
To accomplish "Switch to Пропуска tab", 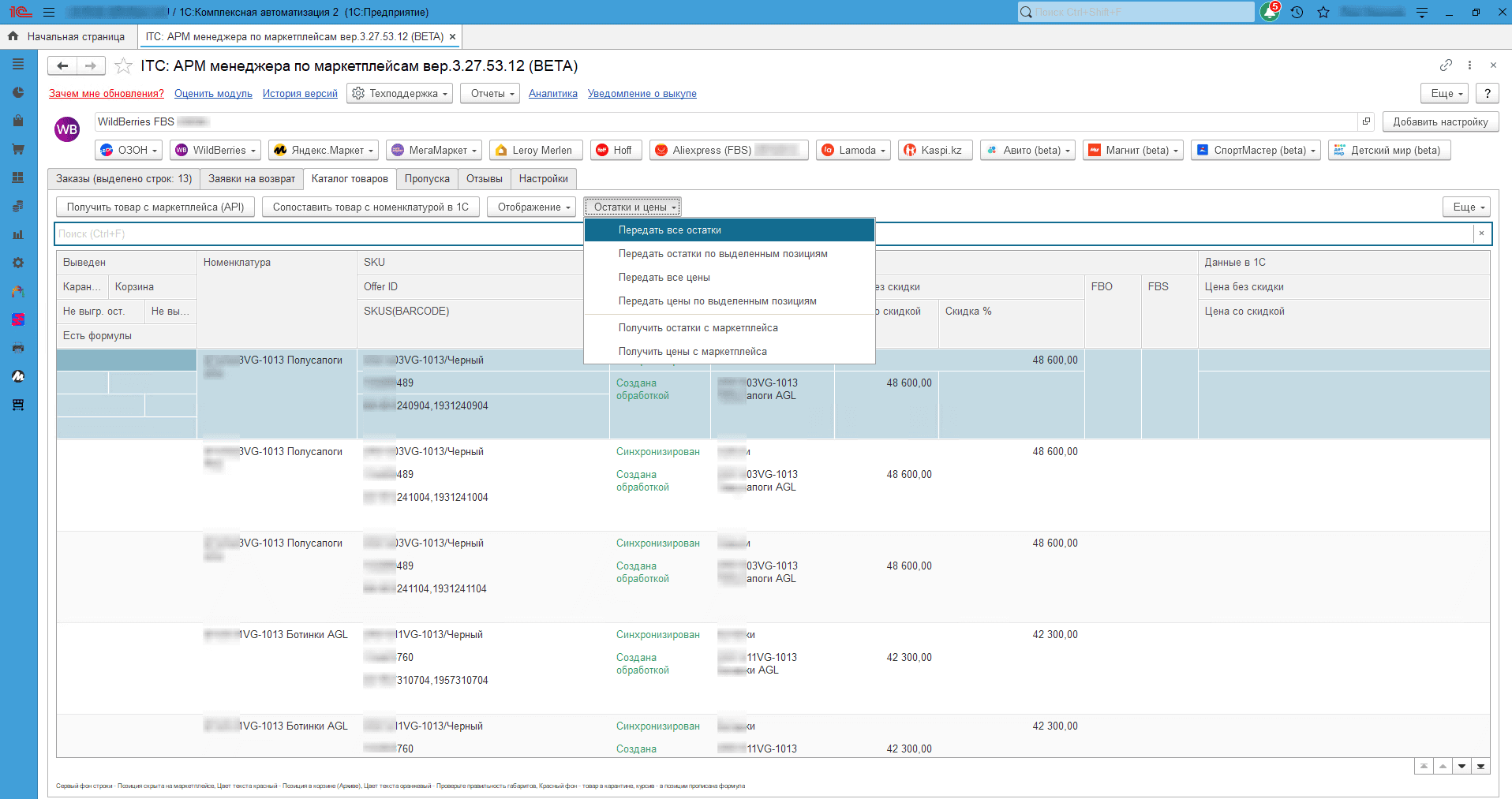I will coord(427,179).
